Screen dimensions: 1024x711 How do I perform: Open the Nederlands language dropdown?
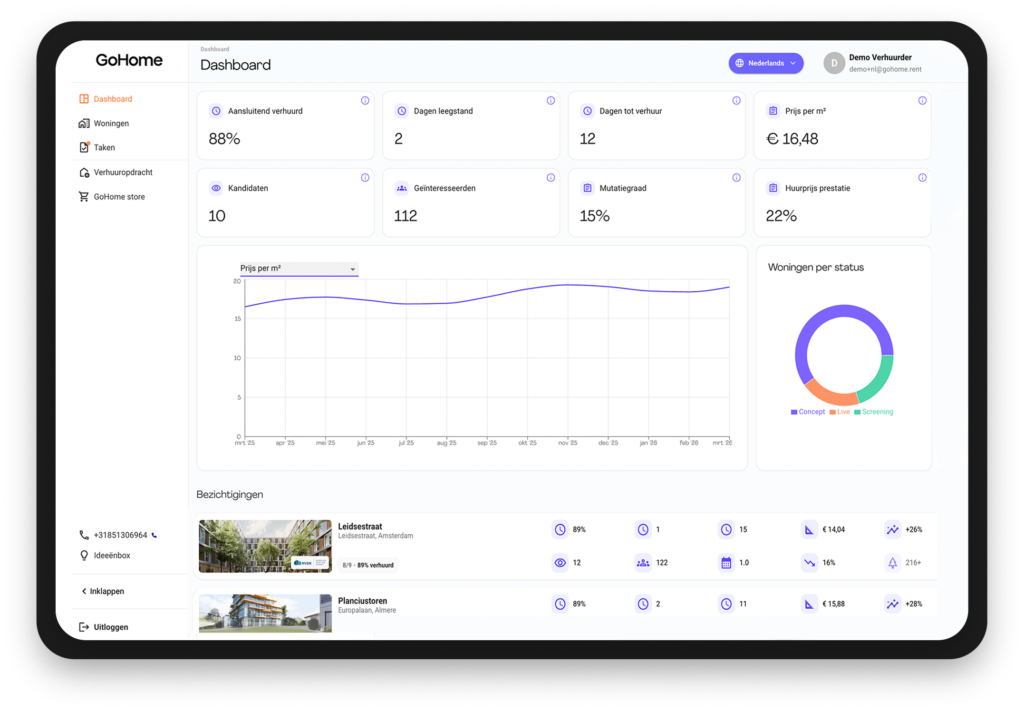766,64
